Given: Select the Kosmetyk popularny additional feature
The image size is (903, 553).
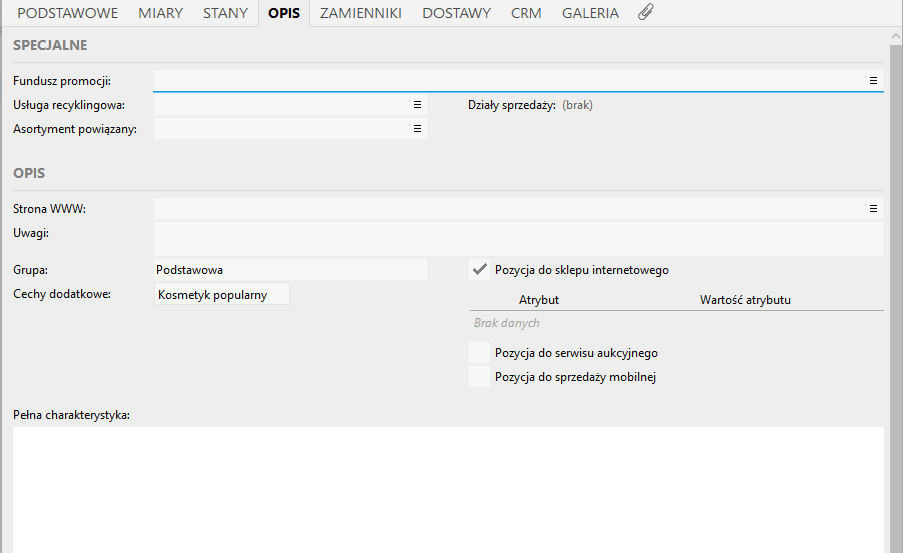Looking at the screenshot, I should (x=221, y=295).
